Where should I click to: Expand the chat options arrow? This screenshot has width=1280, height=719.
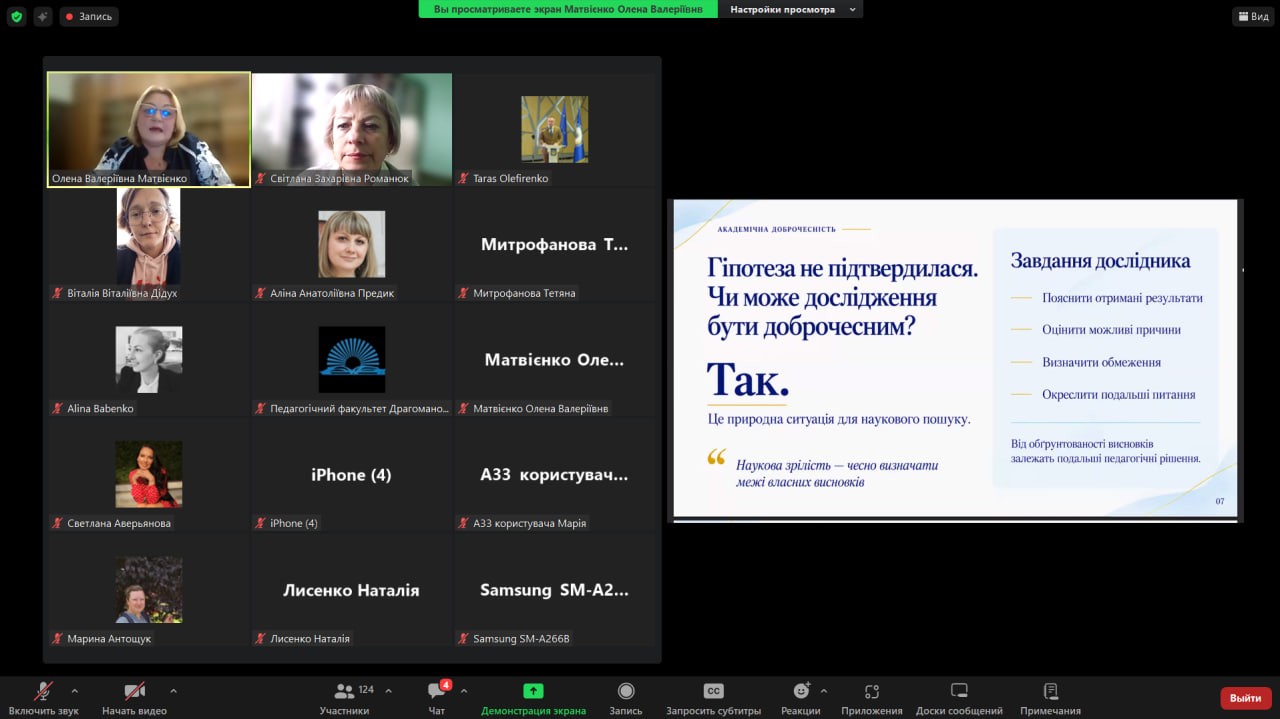[x=464, y=691]
